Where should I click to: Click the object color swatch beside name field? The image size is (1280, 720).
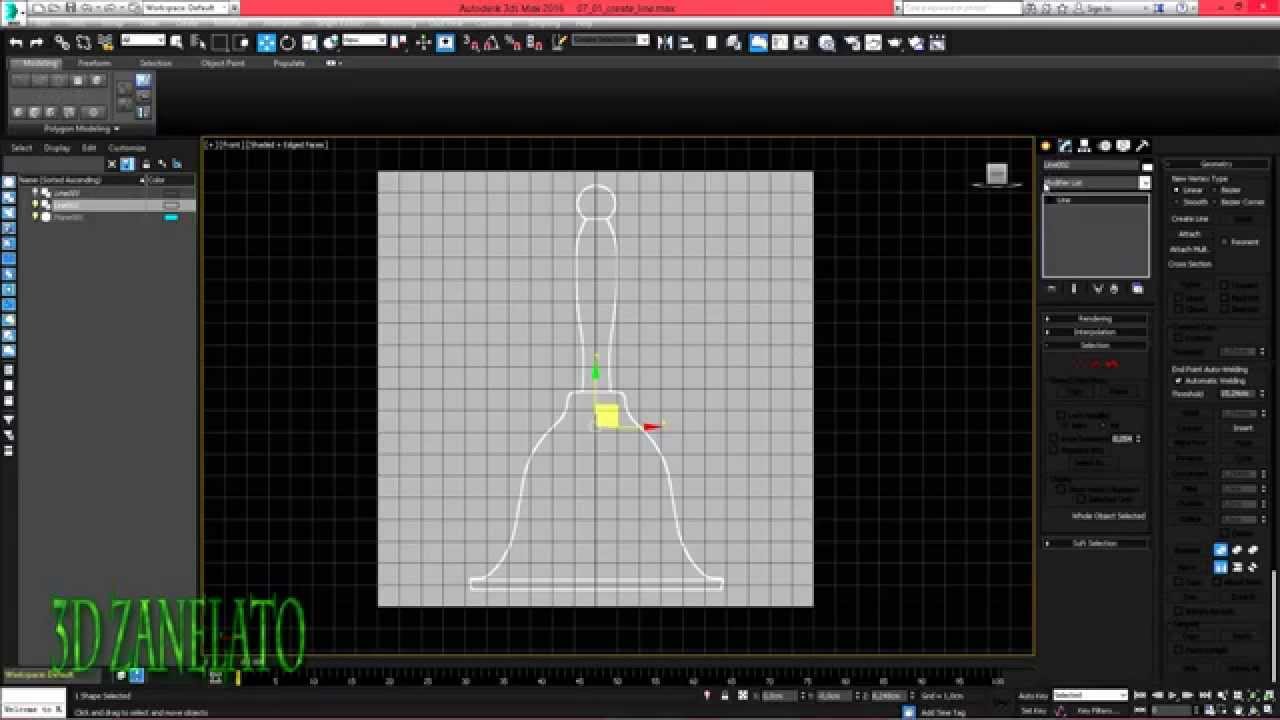pyautogui.click(x=1147, y=166)
